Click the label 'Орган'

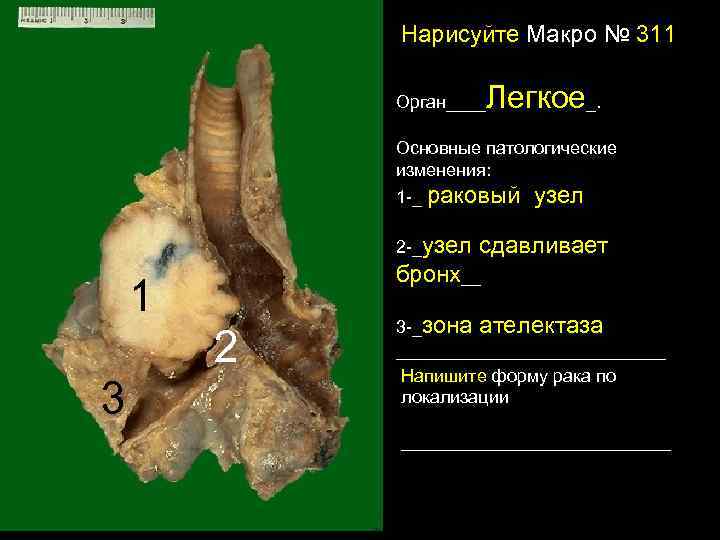421,102
